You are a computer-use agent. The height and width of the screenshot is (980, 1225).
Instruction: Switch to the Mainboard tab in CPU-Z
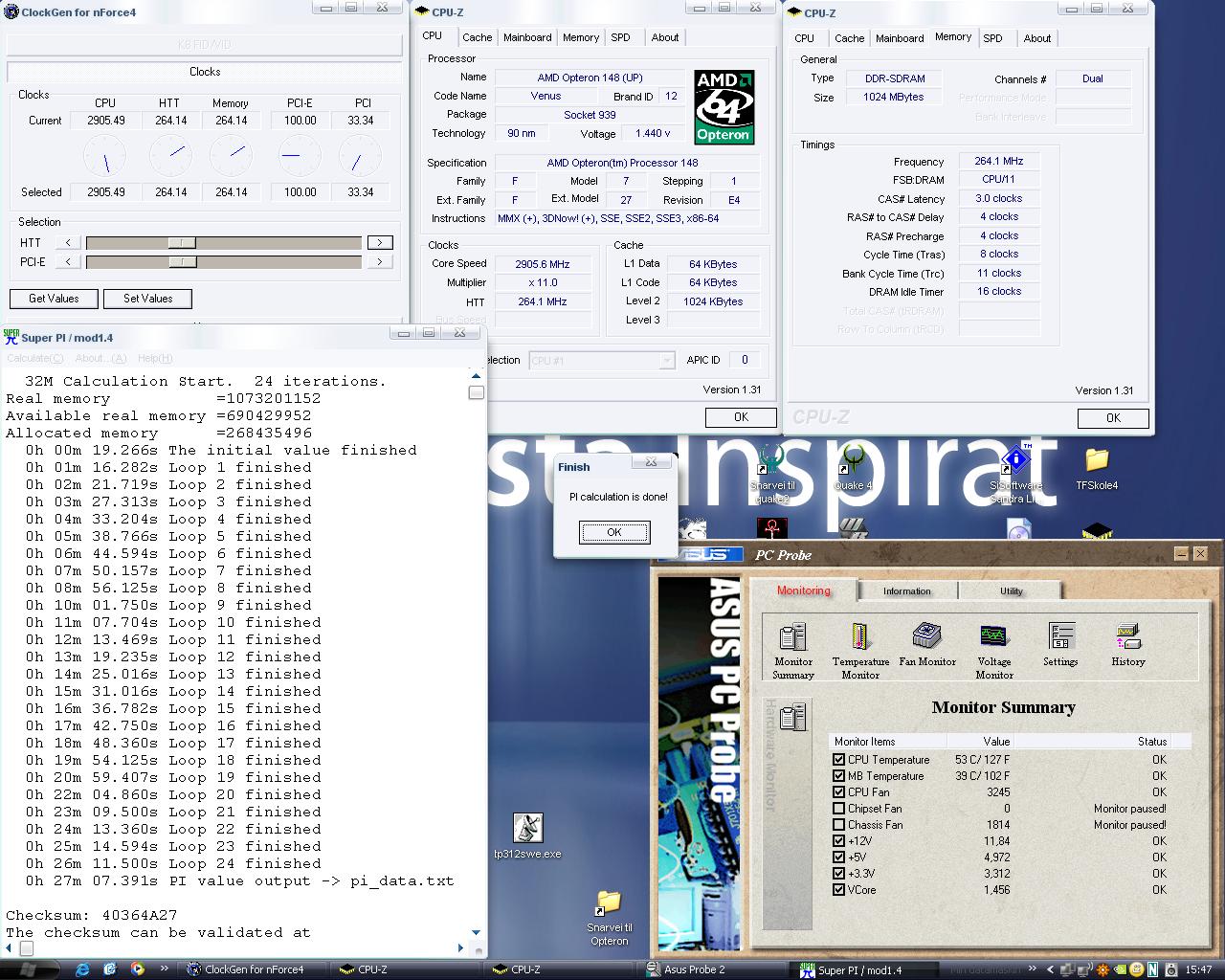[x=527, y=37]
